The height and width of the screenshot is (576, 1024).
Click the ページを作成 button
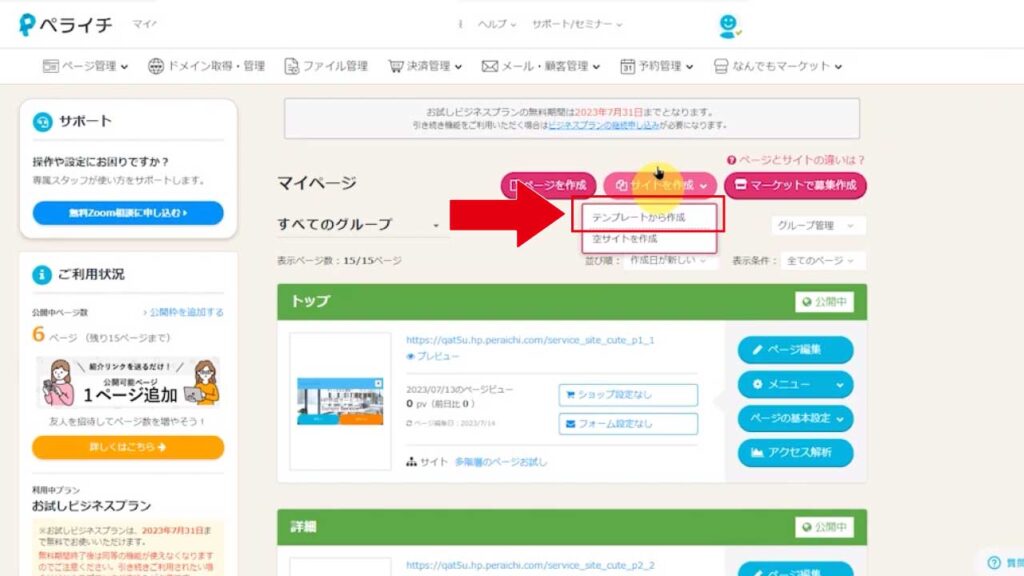pos(549,185)
